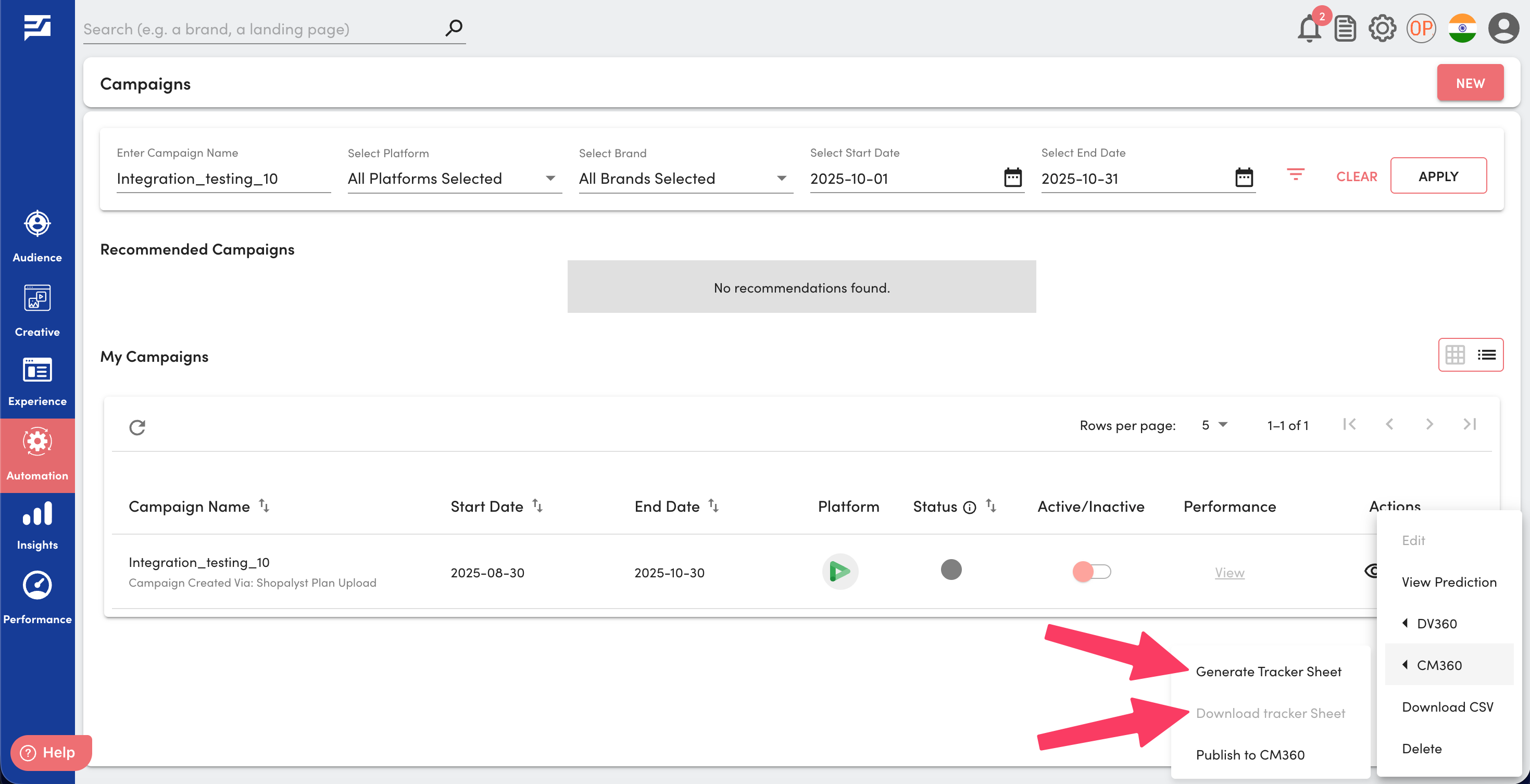Click the NEW campaign button
1530x784 pixels.
pos(1470,83)
